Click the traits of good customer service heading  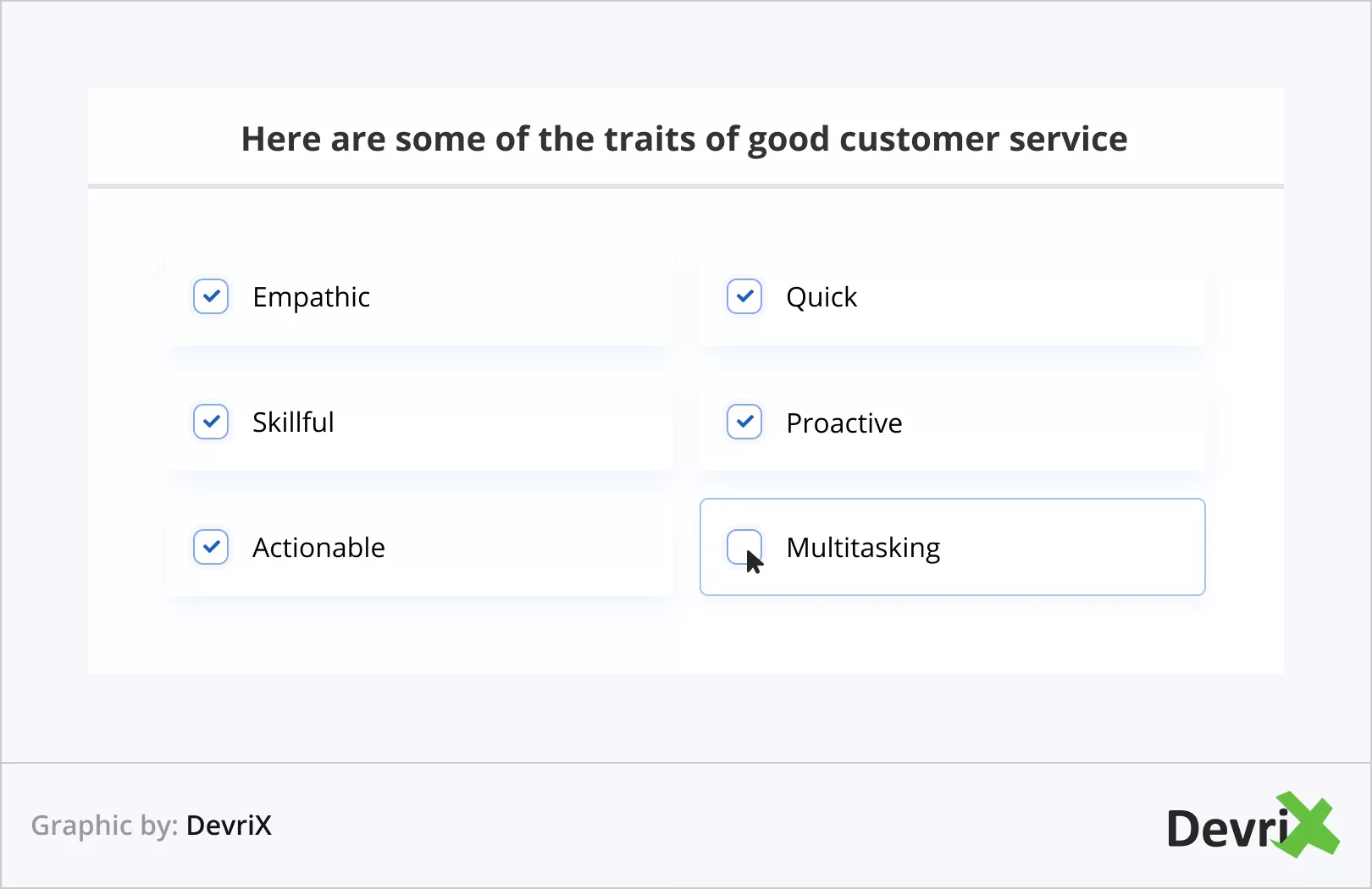[x=684, y=139]
